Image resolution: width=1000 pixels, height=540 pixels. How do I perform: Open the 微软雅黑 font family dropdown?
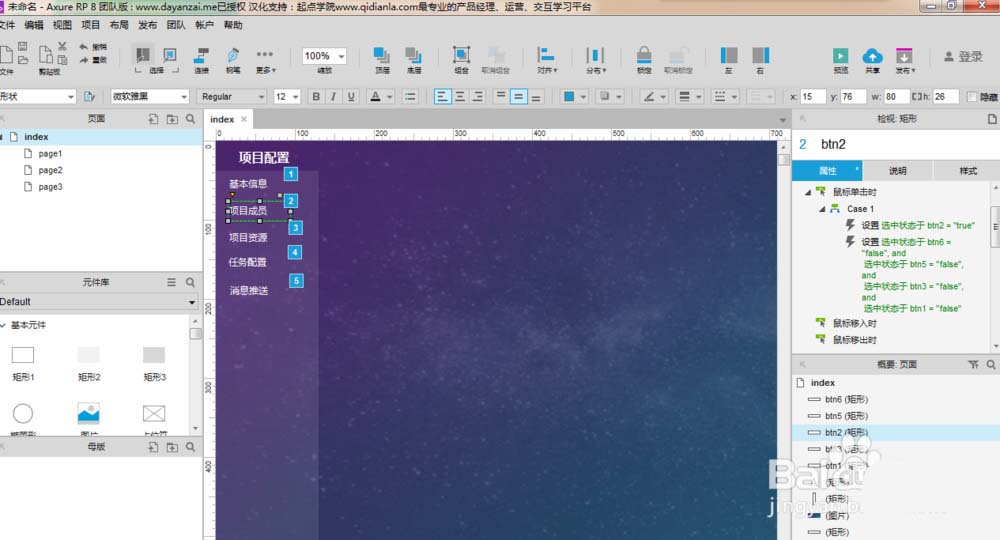click(x=150, y=96)
